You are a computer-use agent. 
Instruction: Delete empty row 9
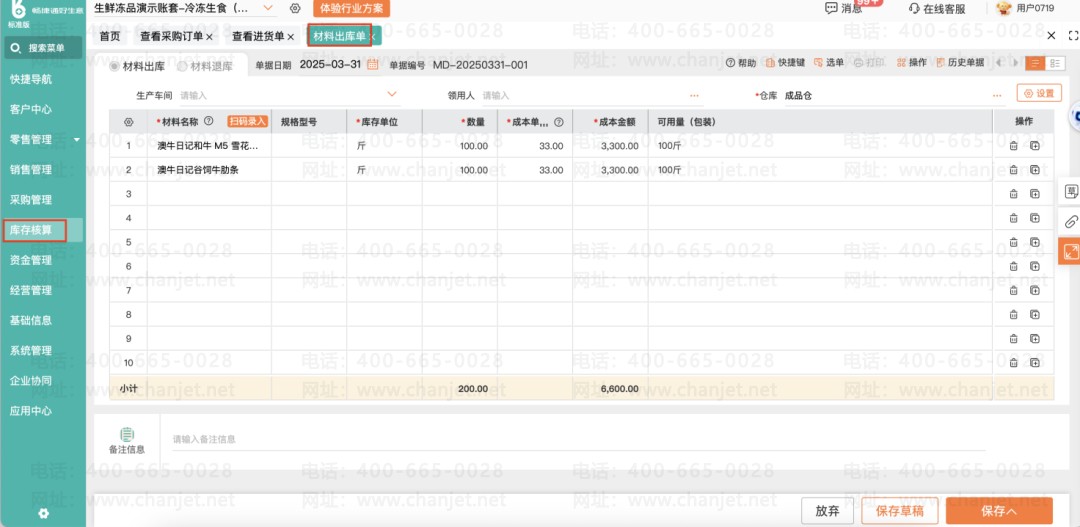[1013, 338]
